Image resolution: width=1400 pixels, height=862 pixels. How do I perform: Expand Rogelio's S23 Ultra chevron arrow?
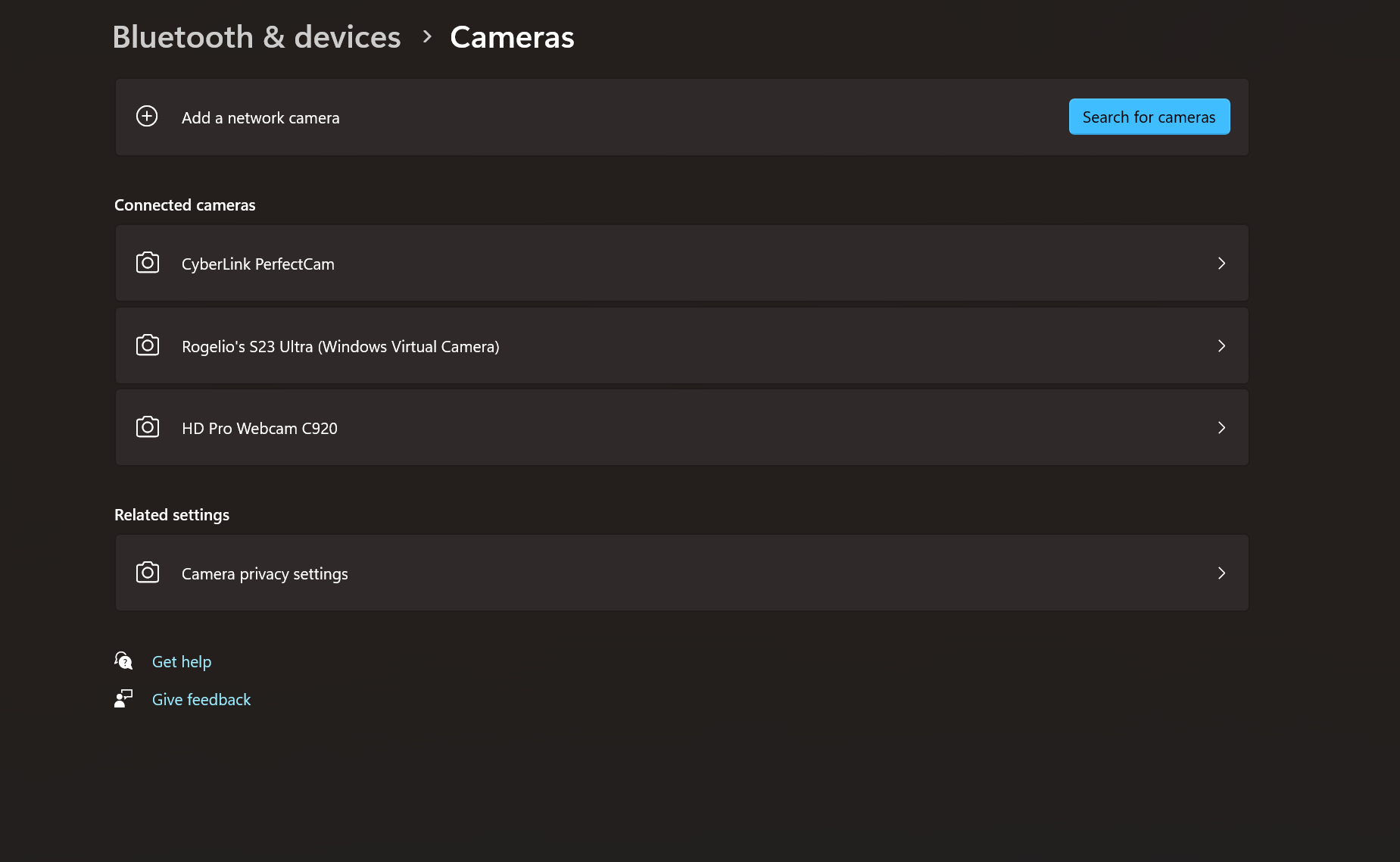(1221, 345)
